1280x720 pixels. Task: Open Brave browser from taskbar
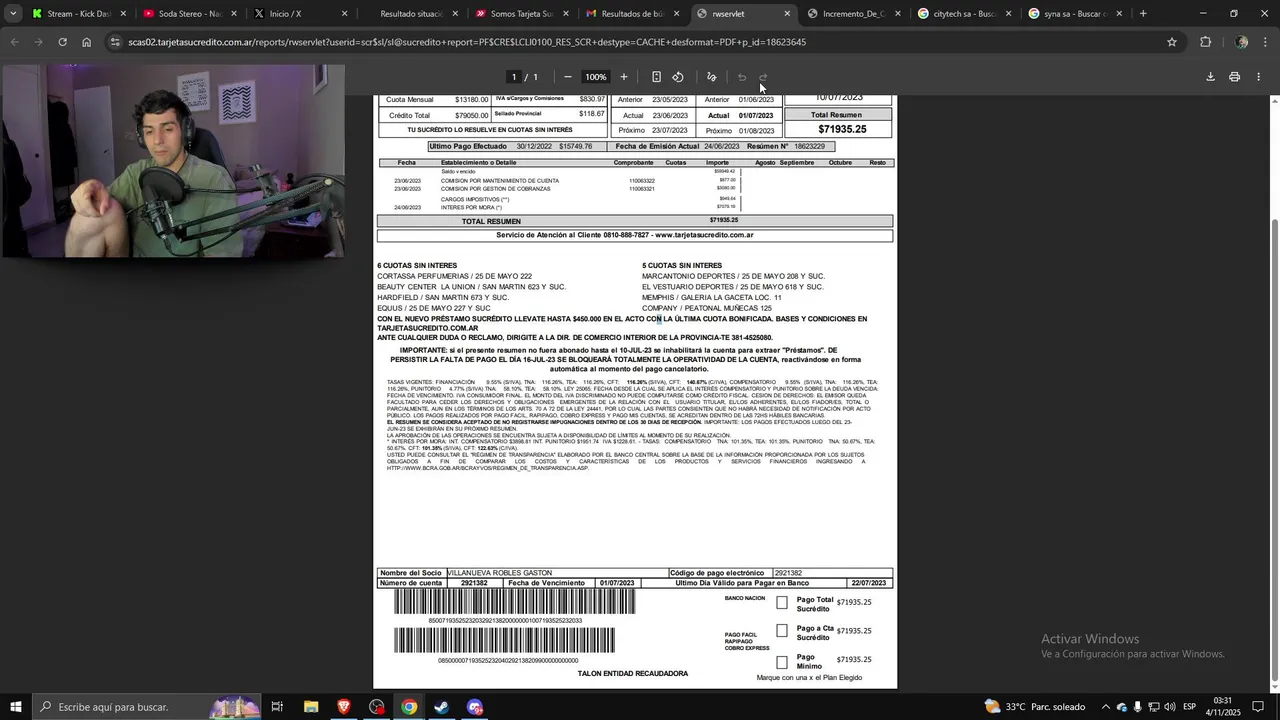point(344,707)
